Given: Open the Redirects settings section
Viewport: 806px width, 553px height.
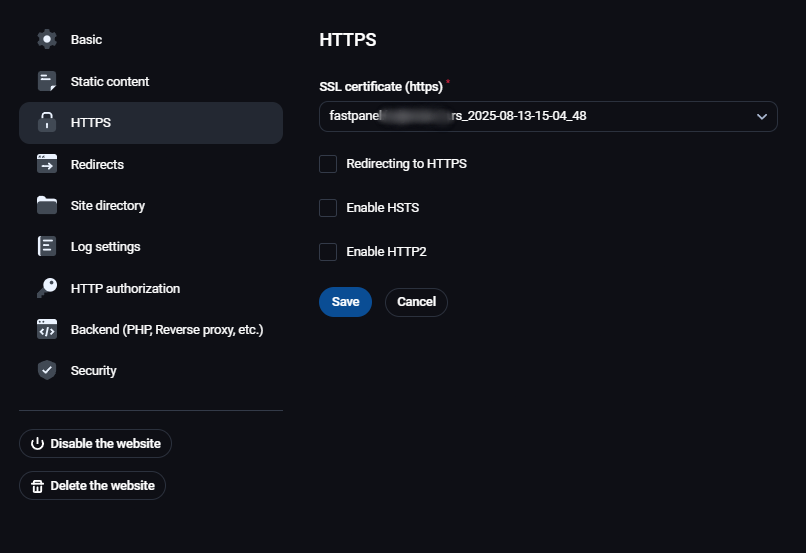Looking at the screenshot, I should [x=97, y=164].
